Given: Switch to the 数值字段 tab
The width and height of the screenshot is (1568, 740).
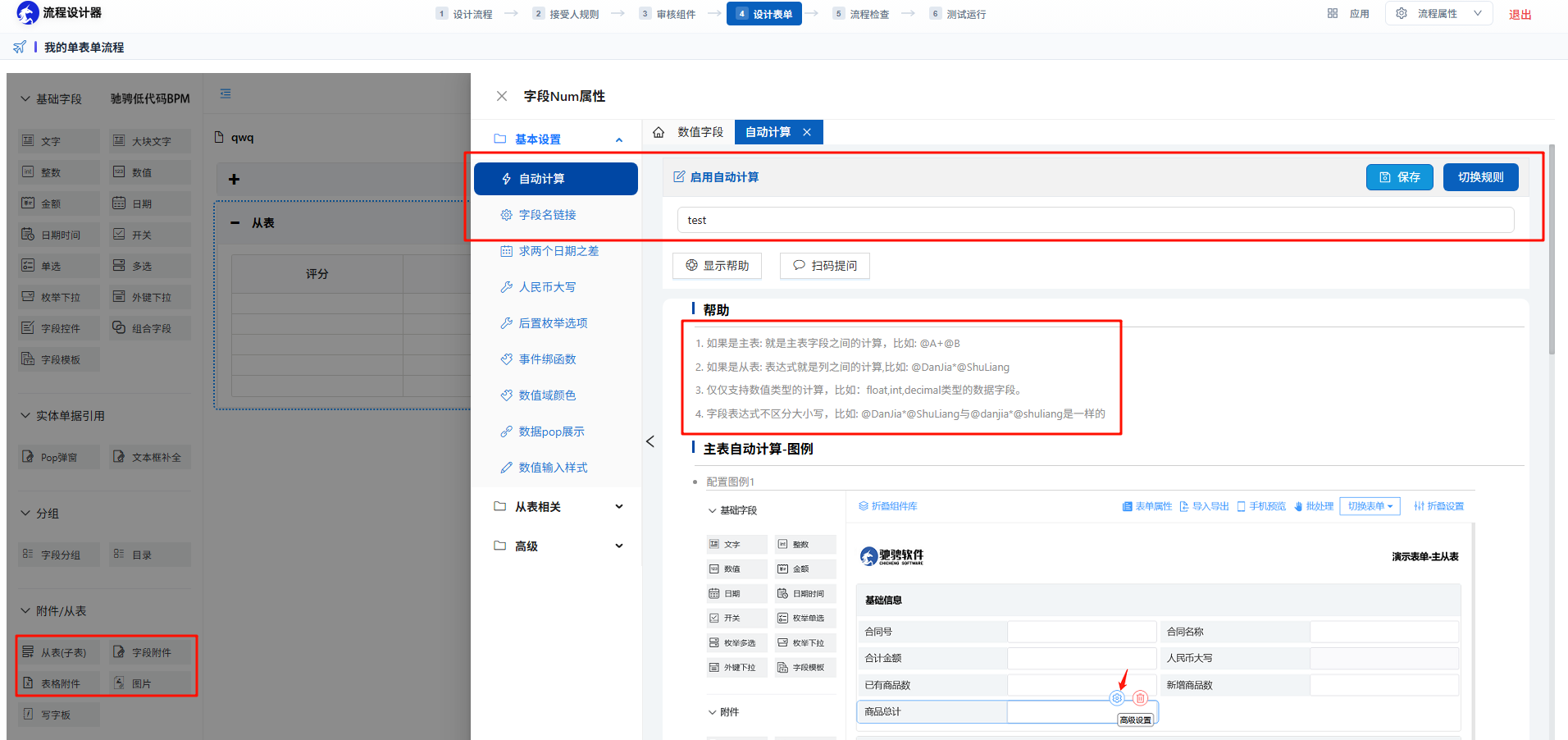Looking at the screenshot, I should click(x=700, y=132).
